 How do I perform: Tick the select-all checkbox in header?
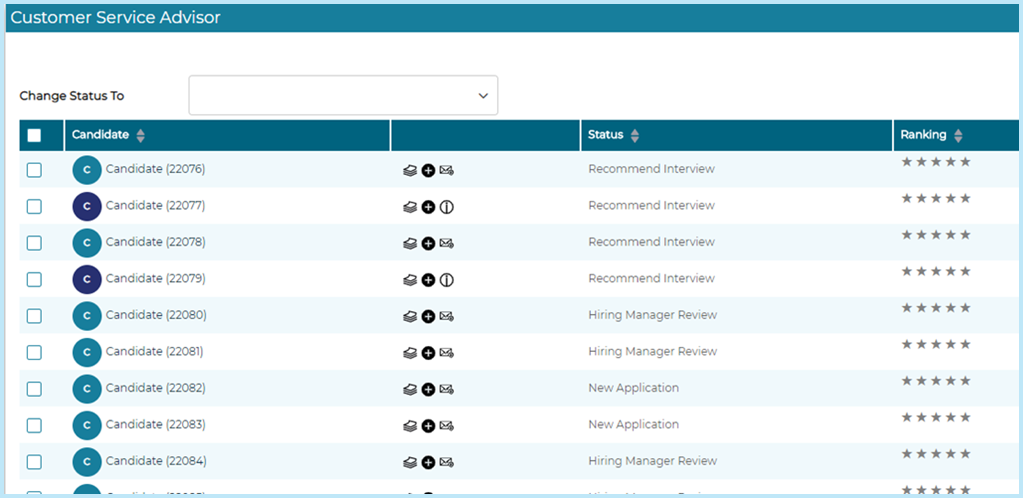click(34, 136)
